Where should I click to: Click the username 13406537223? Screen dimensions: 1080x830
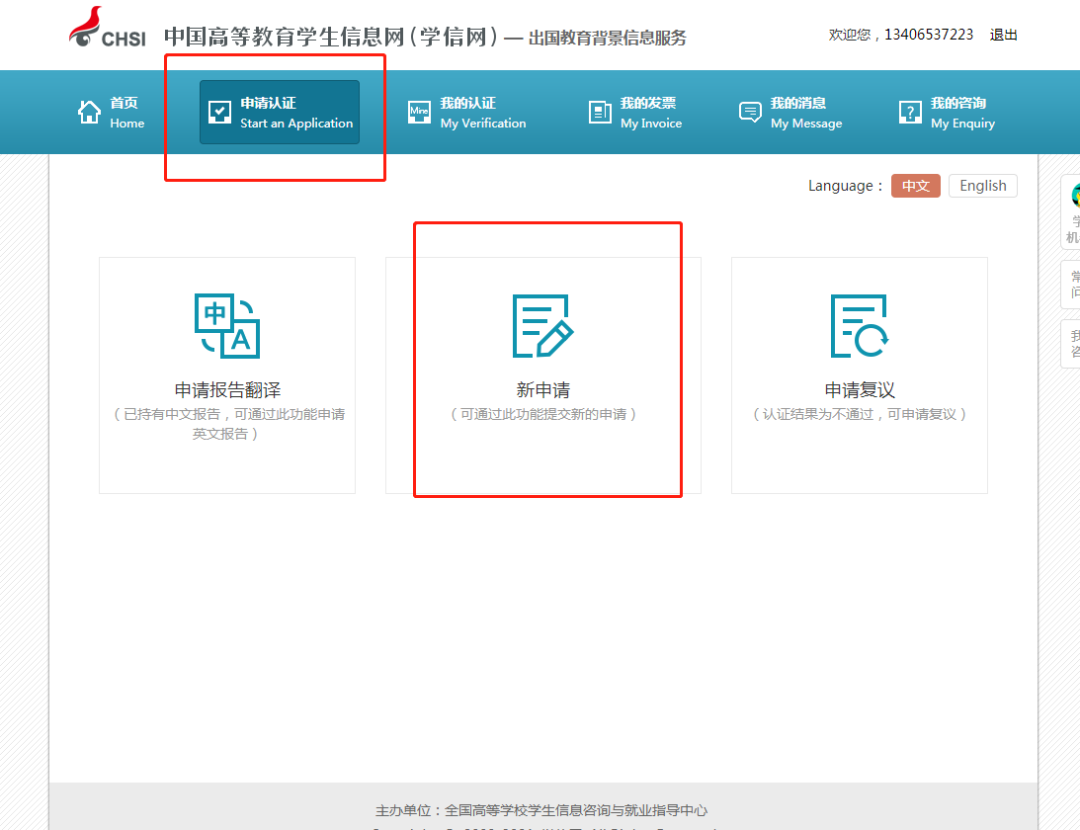click(x=928, y=34)
